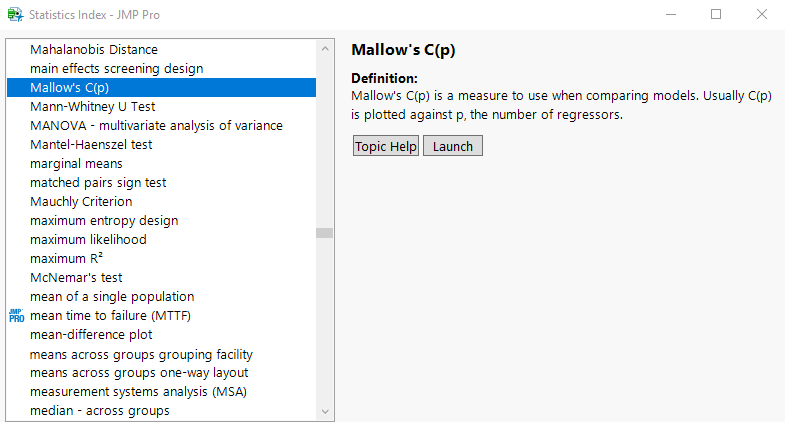Click the JMP app icon in title bar

pyautogui.click(x=15, y=15)
